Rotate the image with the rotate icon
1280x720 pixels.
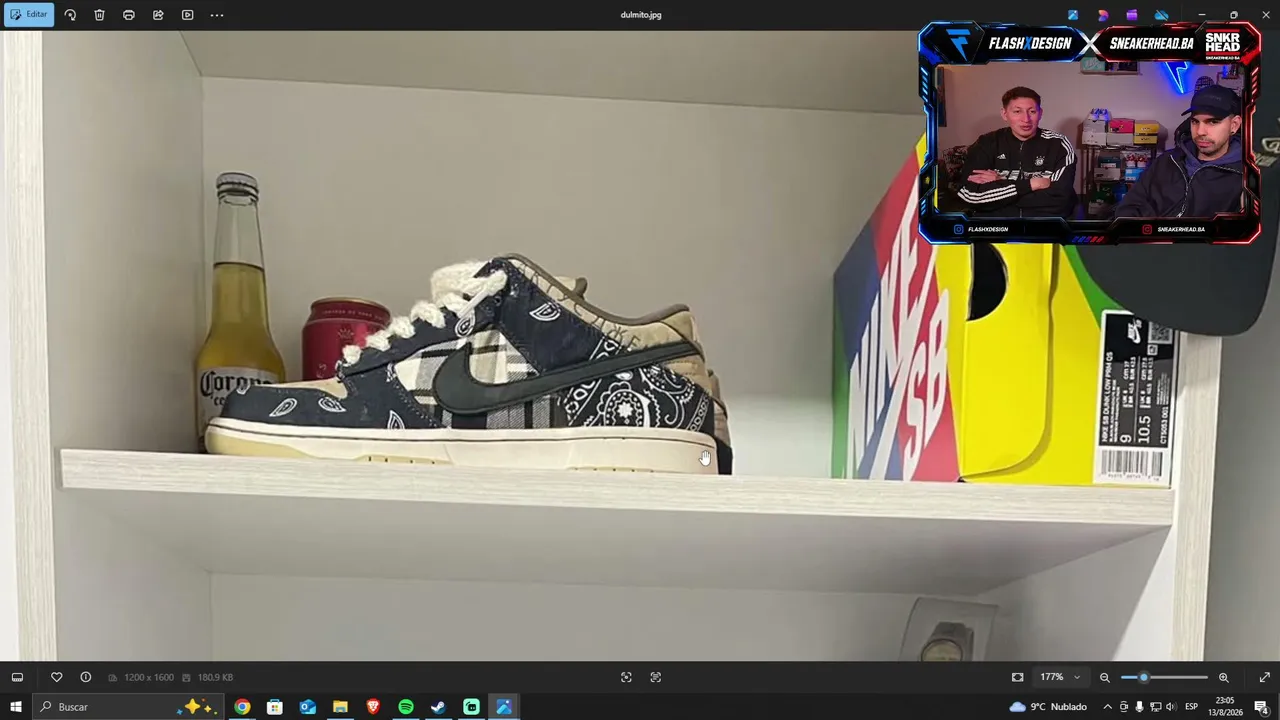[x=70, y=15]
